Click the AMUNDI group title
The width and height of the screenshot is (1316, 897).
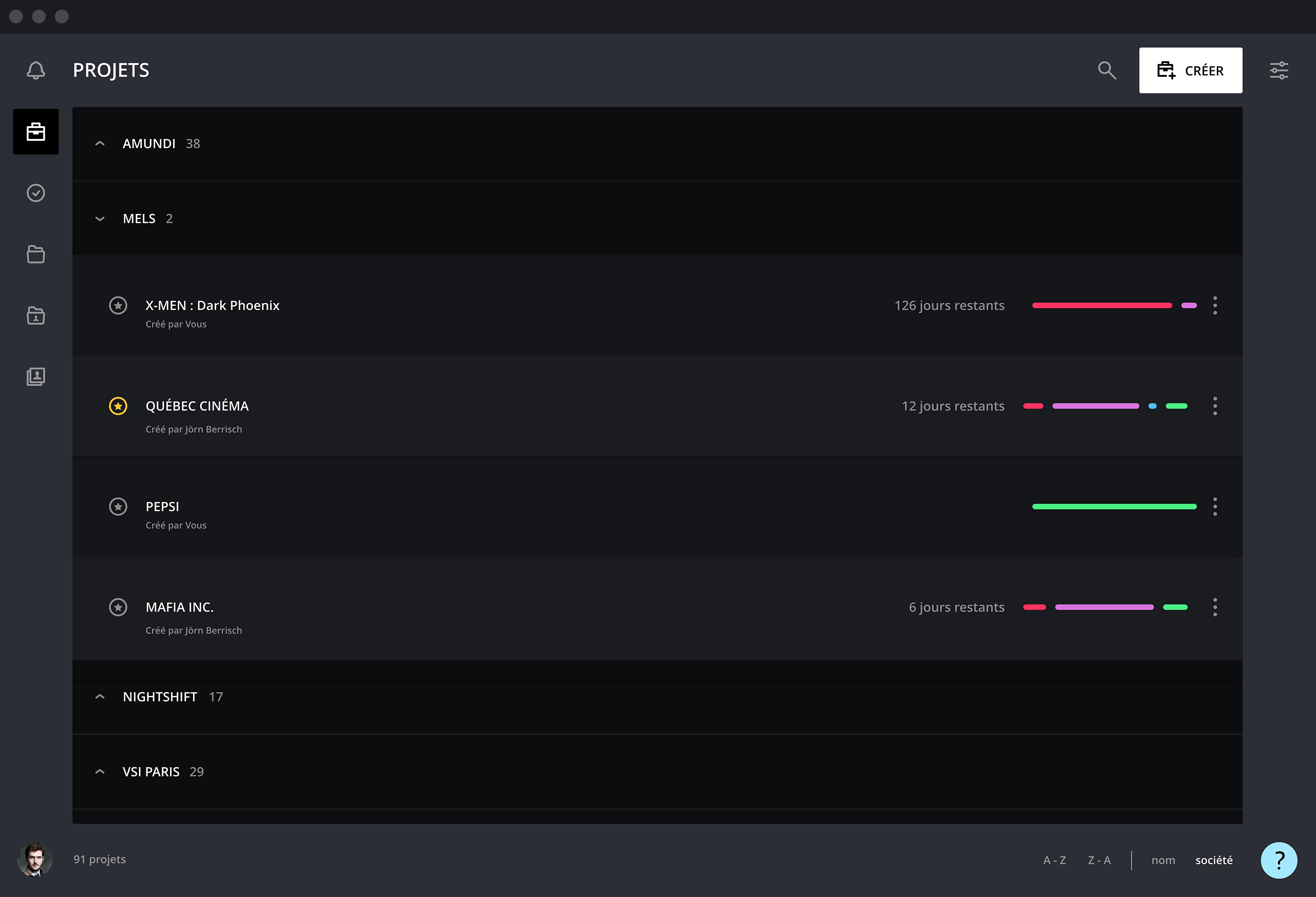[x=149, y=144]
